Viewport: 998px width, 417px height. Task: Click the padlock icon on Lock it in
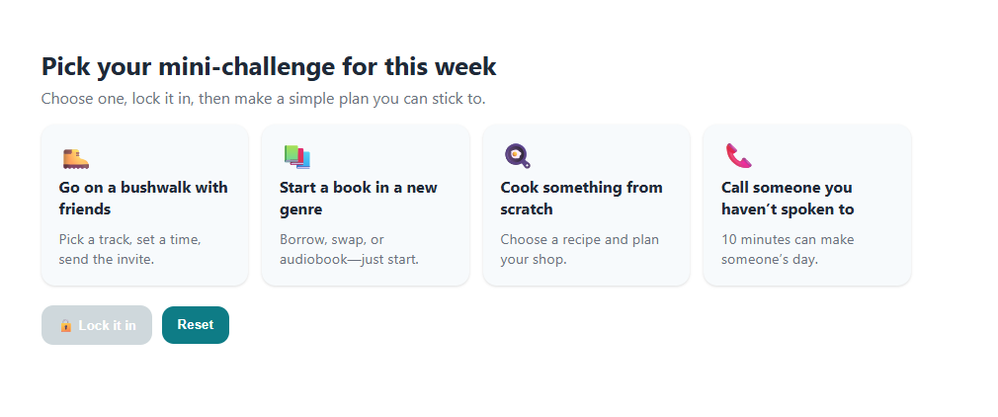pos(66,325)
